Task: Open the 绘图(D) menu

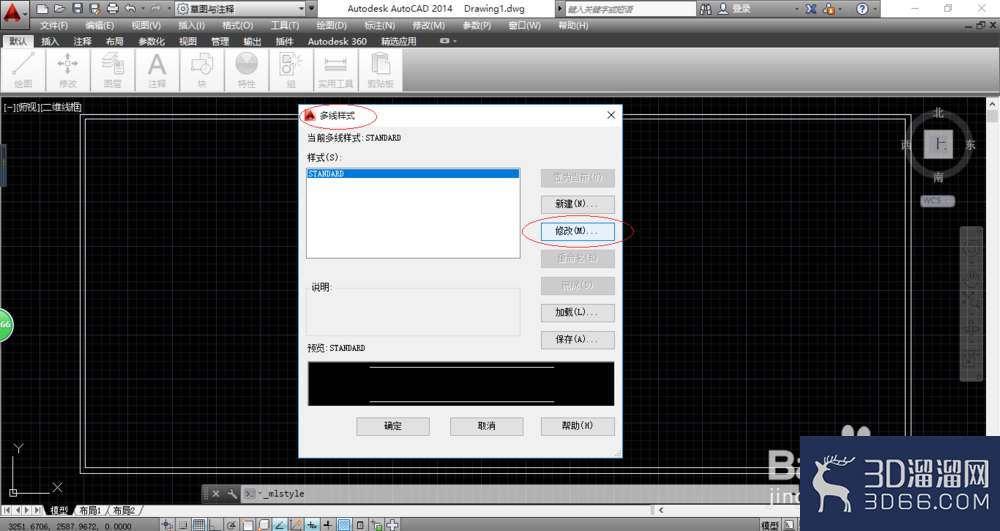Action: click(332, 25)
